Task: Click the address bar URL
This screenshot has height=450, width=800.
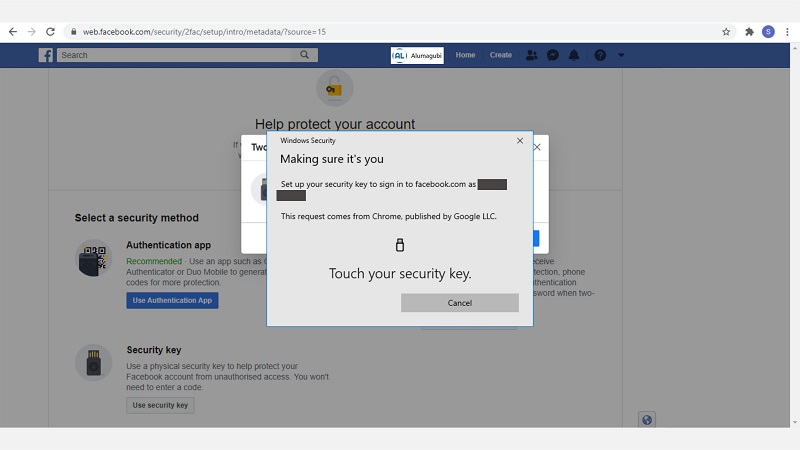Action: point(204,32)
